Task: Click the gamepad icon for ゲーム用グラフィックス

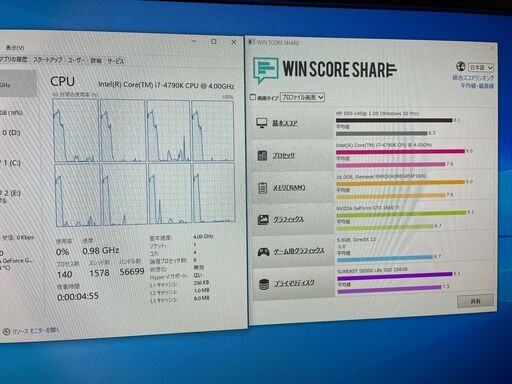Action: point(264,252)
